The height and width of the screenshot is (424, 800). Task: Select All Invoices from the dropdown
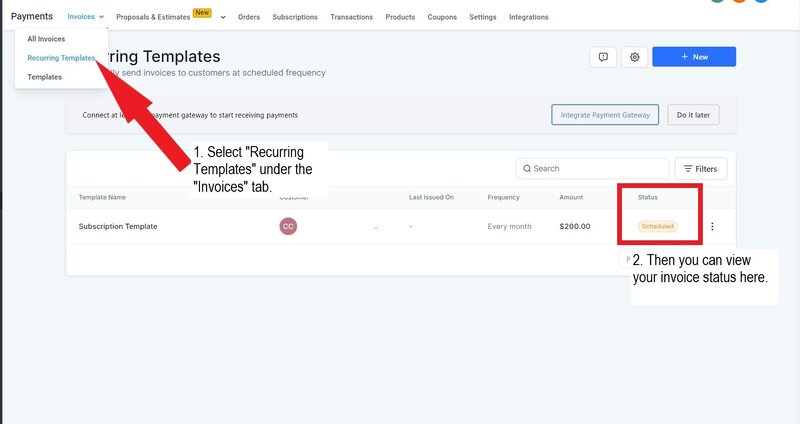[46, 39]
